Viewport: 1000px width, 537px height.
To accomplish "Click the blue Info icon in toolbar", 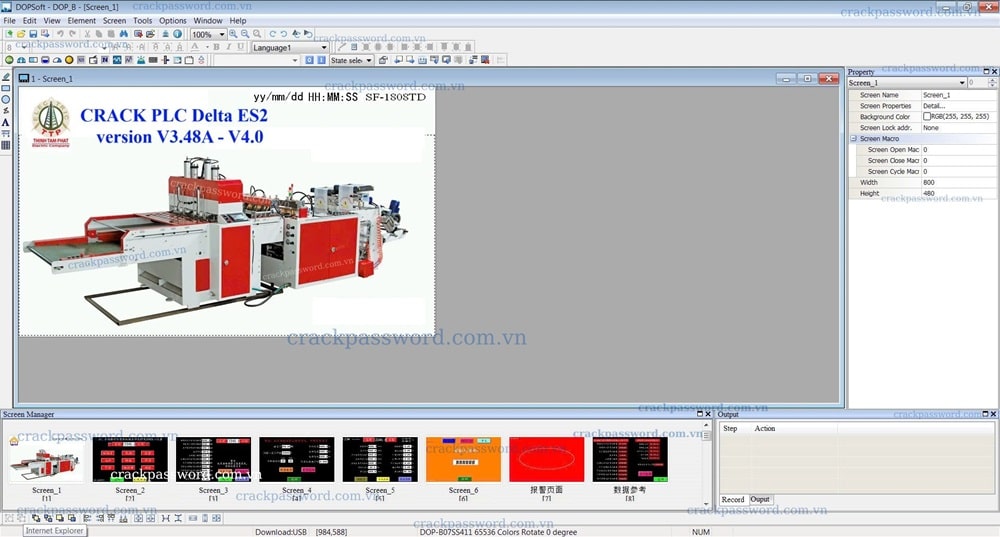I will (x=177, y=34).
